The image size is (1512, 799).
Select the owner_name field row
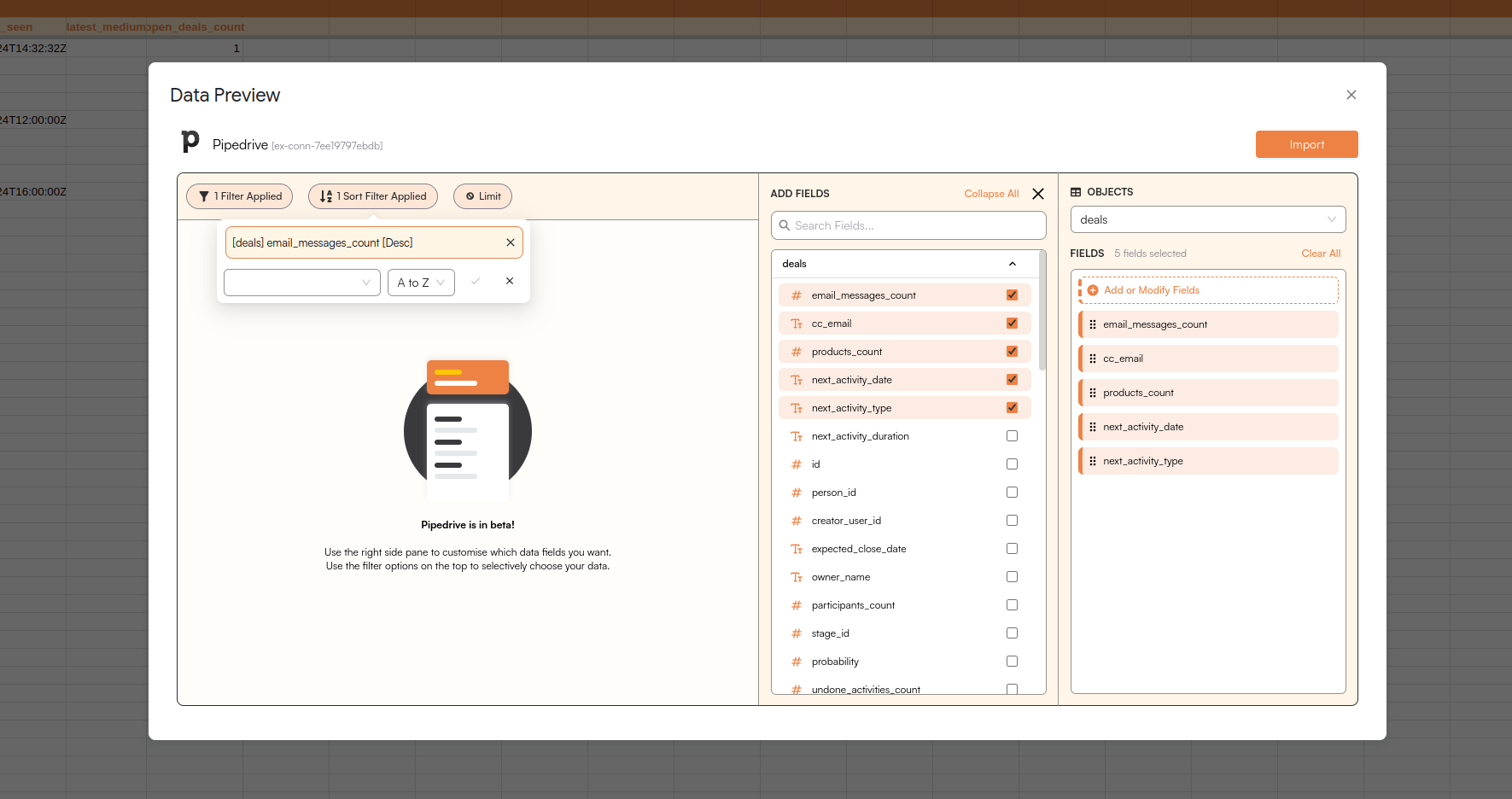[x=904, y=577]
